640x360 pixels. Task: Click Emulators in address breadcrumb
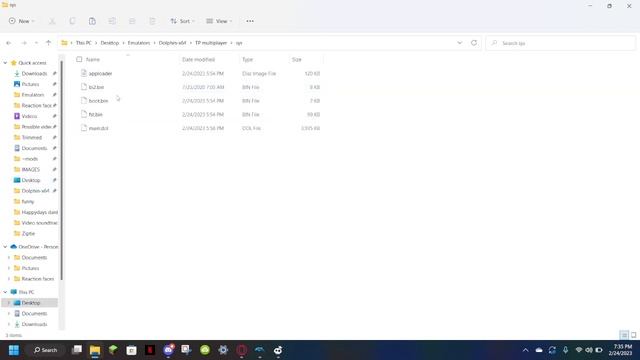point(139,43)
